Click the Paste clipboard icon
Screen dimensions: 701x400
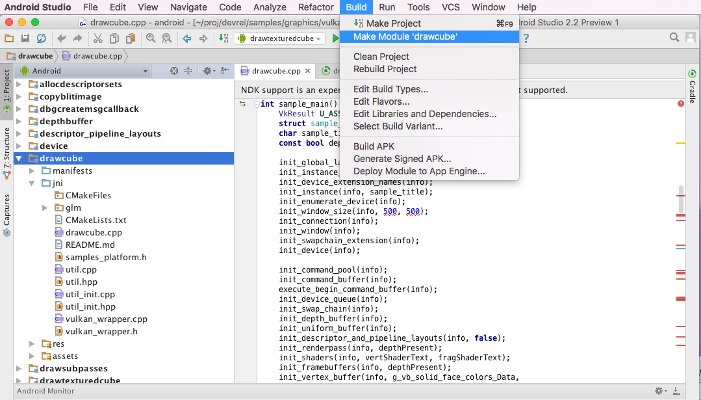[x=130, y=38]
